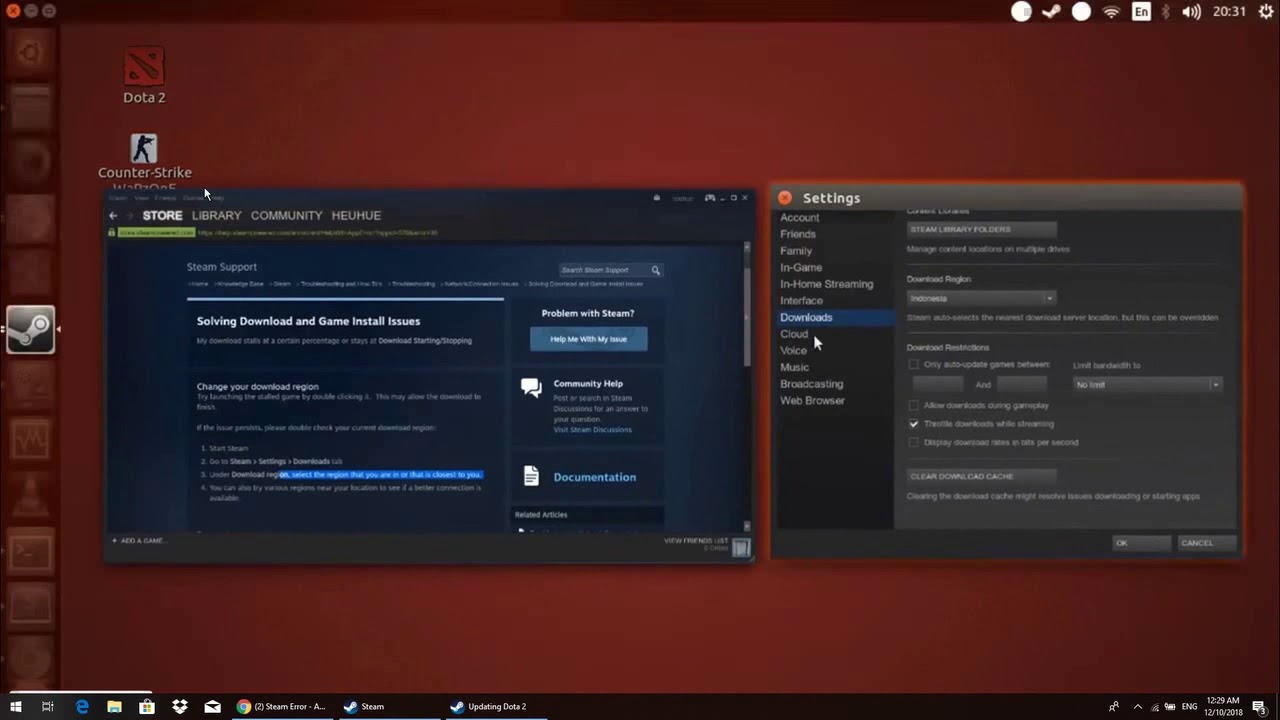The image size is (1280, 720).
Task: Open the HEUHUE profile tab in Steam
Action: (x=356, y=215)
